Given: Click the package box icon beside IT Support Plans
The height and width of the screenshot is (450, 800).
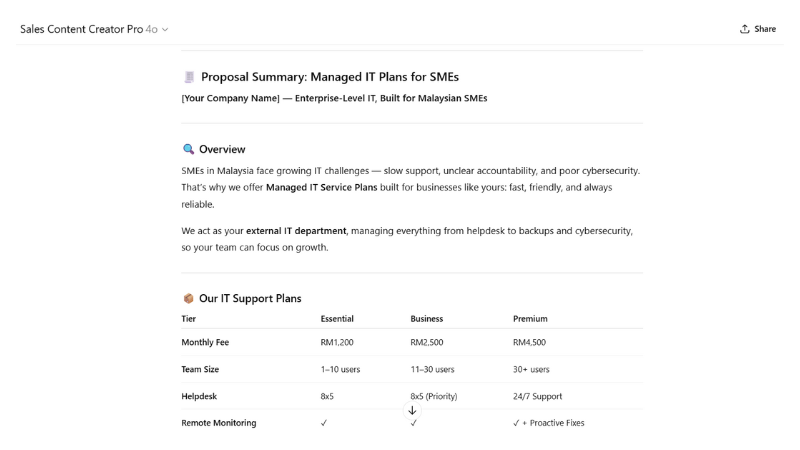Looking at the screenshot, I should point(188,298).
